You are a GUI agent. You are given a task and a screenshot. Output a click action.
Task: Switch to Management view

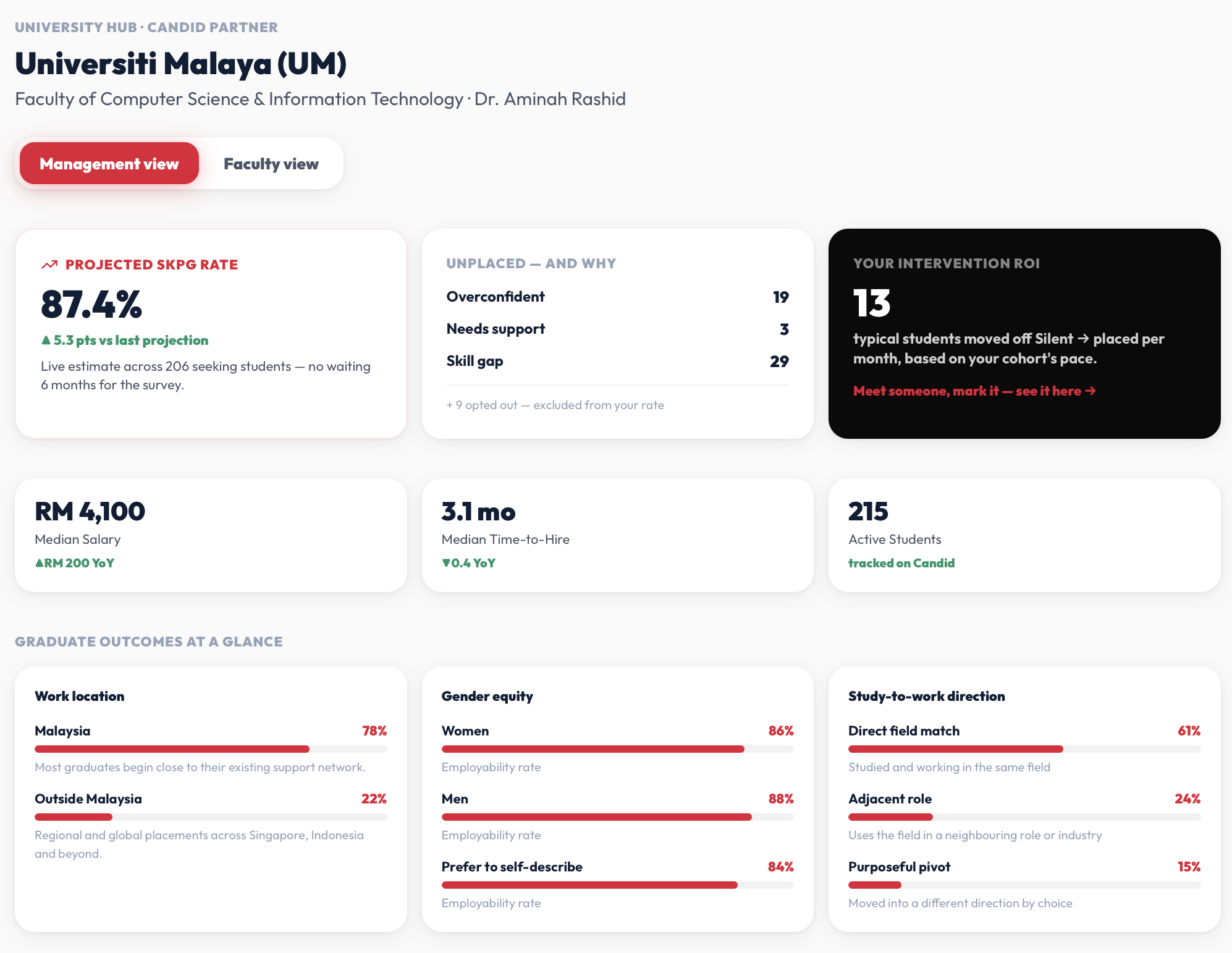109,163
